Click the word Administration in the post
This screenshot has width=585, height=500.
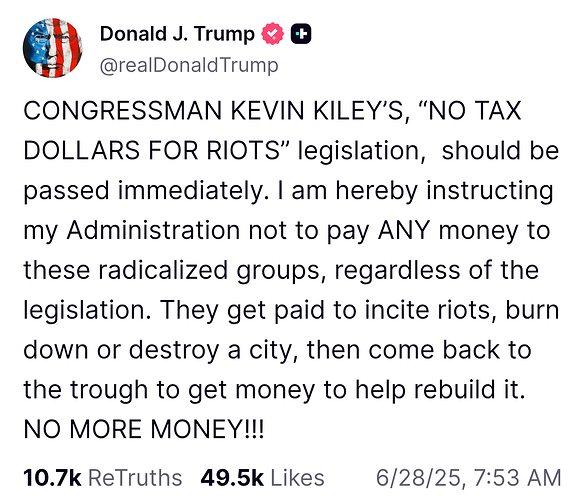pyautogui.click(x=153, y=230)
